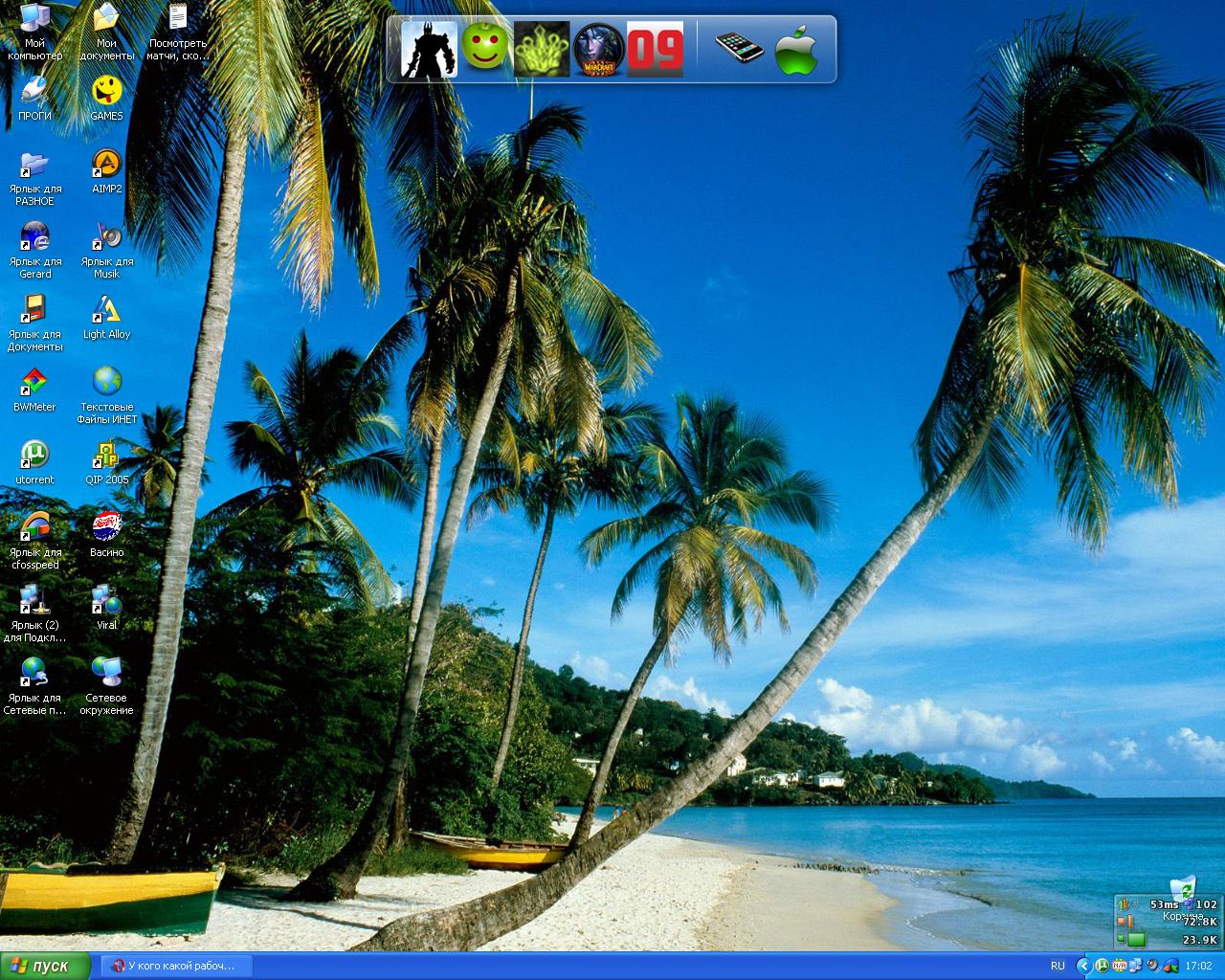Launch the iPhone icon in the dock
This screenshot has height=980, width=1225.
click(739, 48)
